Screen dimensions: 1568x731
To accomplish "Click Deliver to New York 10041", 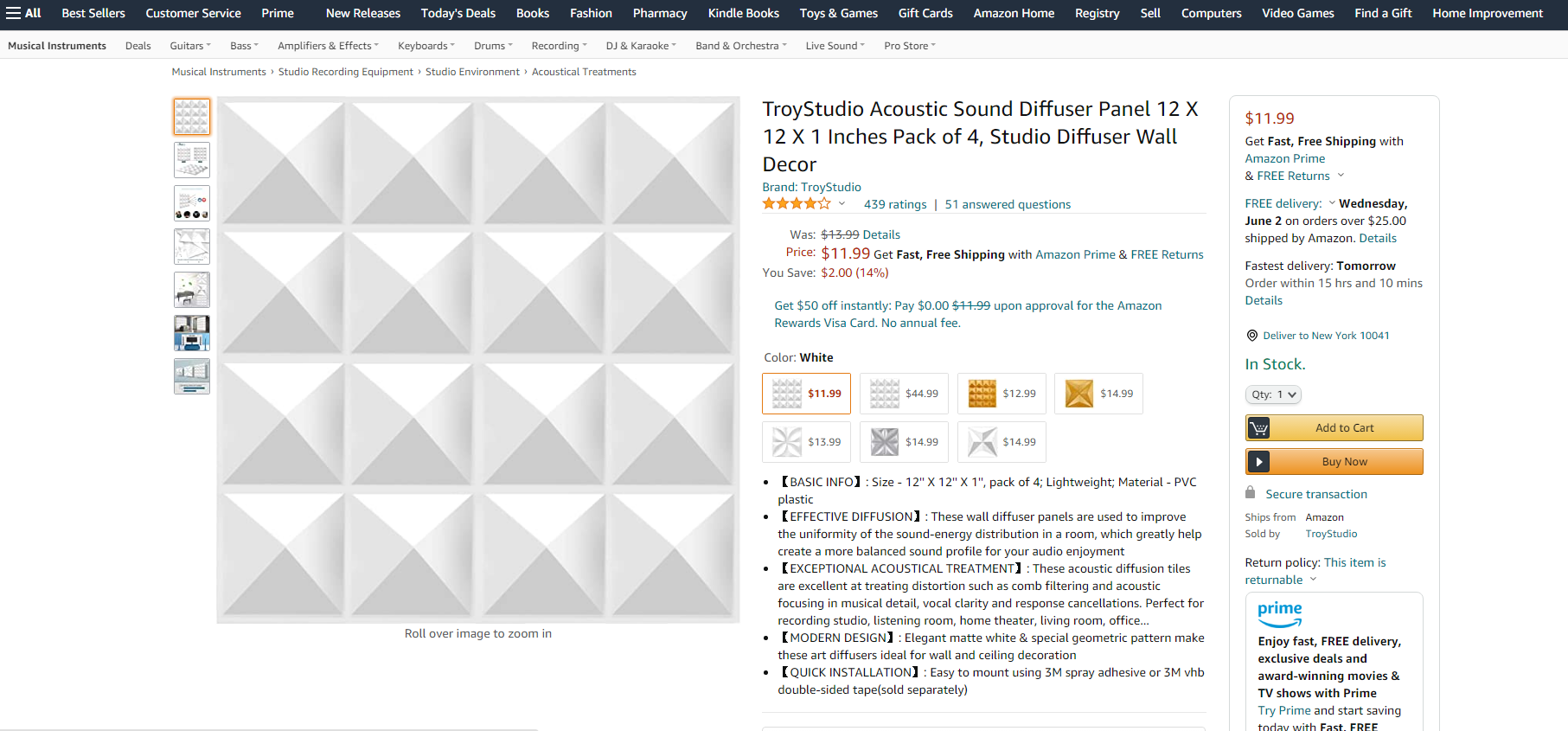I will click(1326, 336).
